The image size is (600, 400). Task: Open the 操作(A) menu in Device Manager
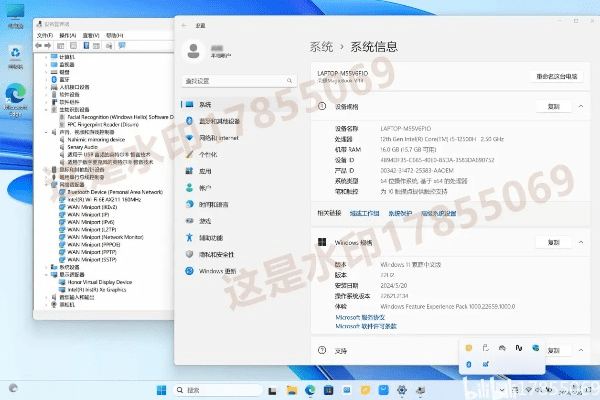tap(68, 35)
